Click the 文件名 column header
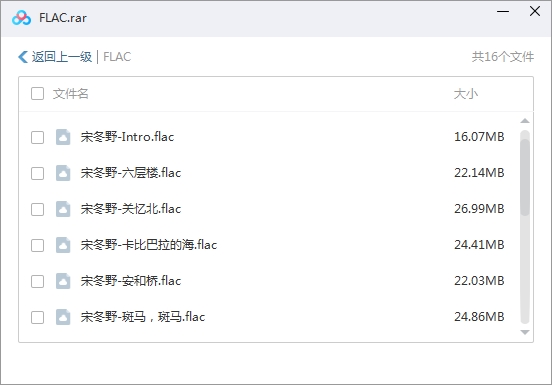Viewport: 552px width, 385px height. coord(70,94)
